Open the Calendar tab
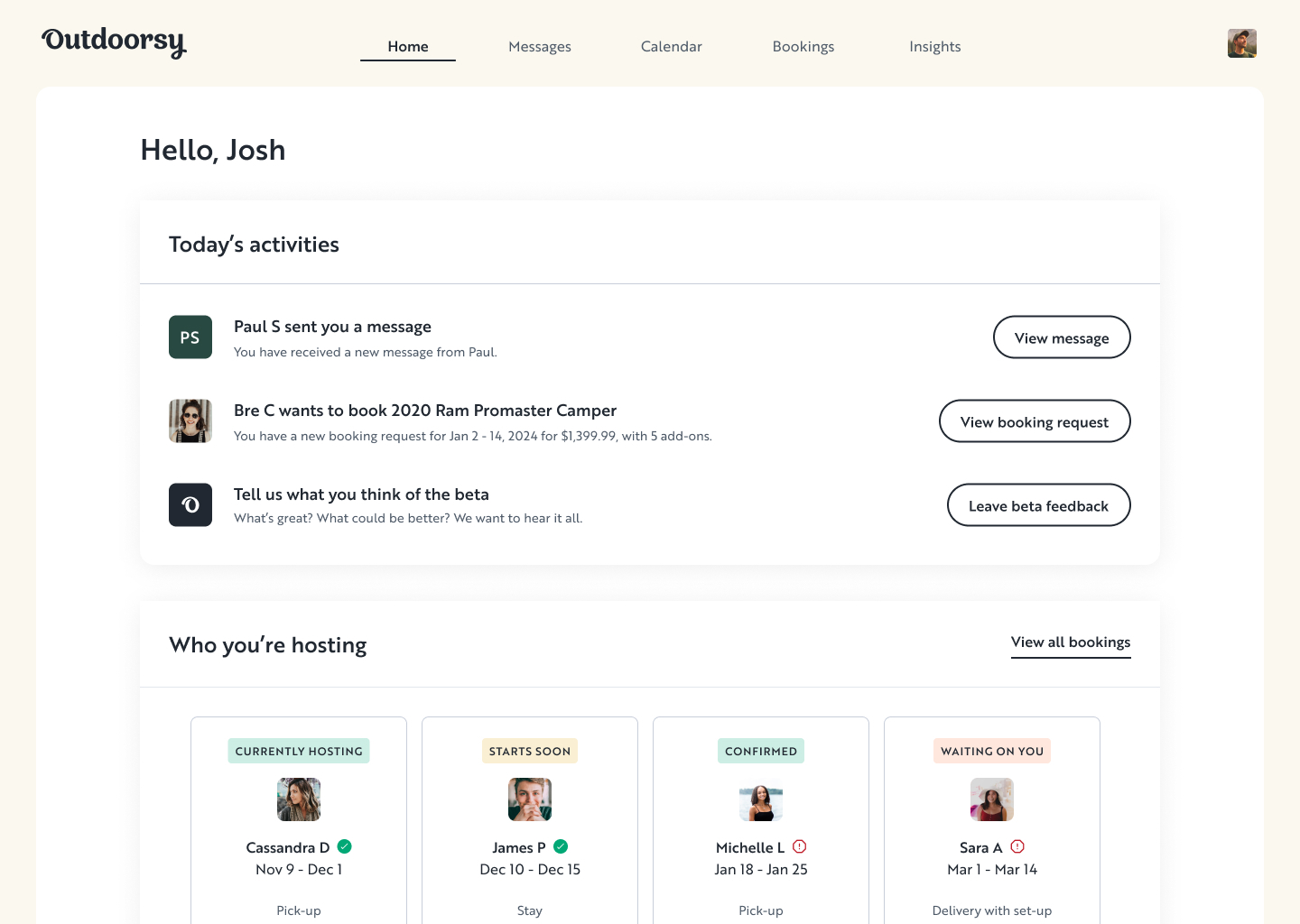Image resolution: width=1300 pixels, height=924 pixels. 671,47
